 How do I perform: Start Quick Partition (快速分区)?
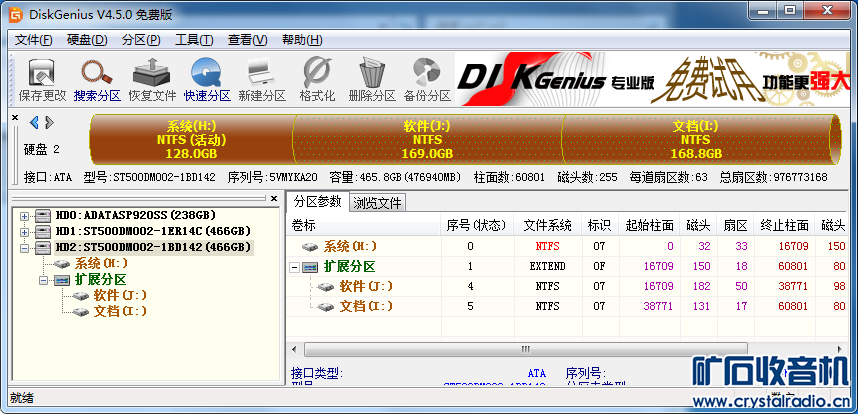tap(207, 80)
